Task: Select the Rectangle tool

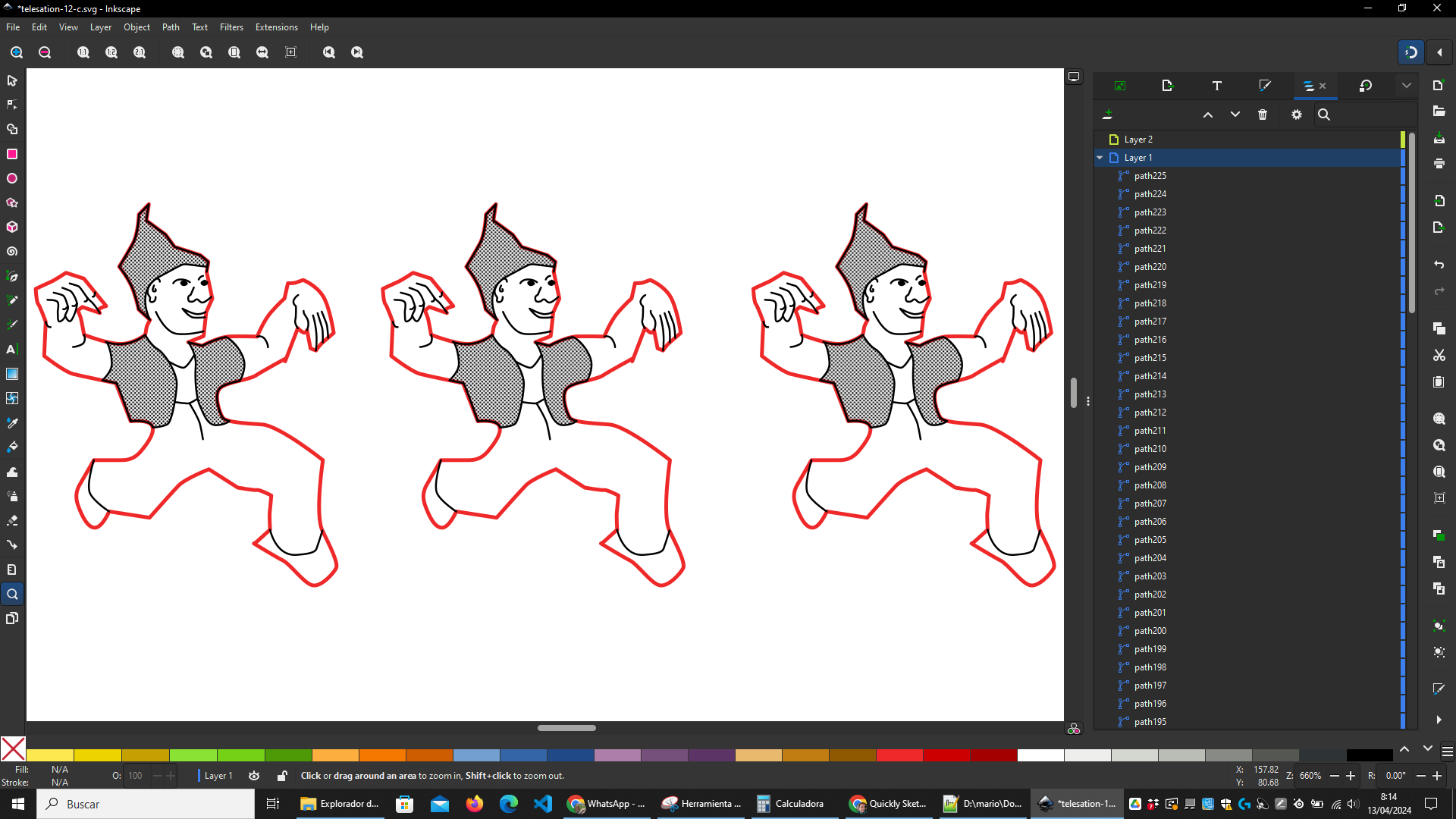Action: coord(12,154)
